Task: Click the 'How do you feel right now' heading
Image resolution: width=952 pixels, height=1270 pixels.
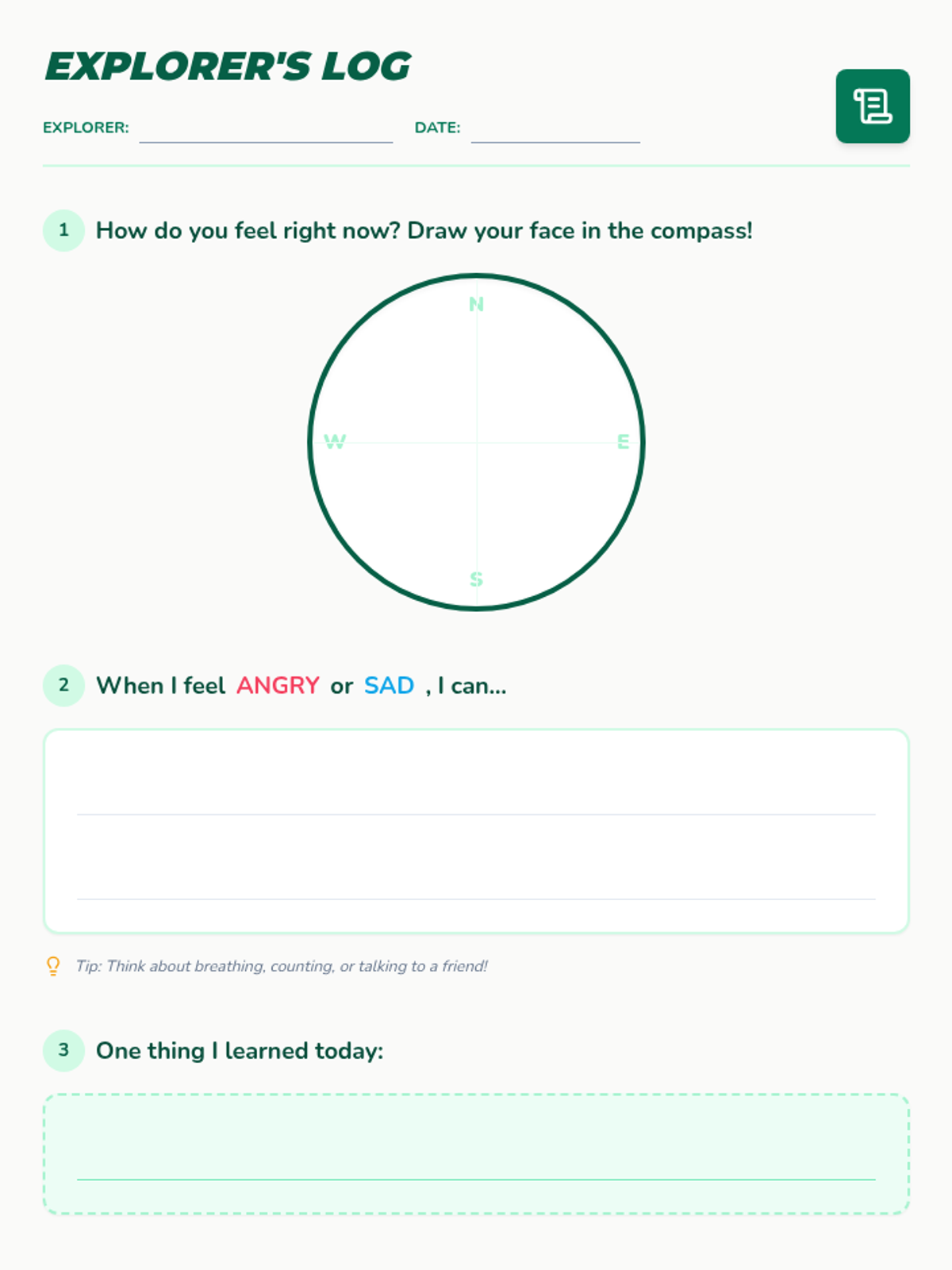Action: click(x=424, y=230)
